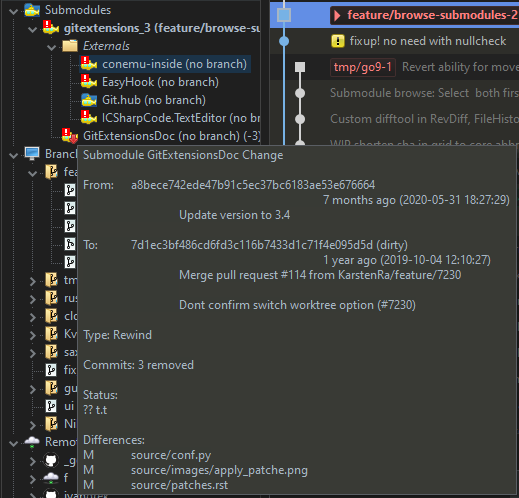Click the Submodules submarine icon
519x498 pixels.
[32, 10]
